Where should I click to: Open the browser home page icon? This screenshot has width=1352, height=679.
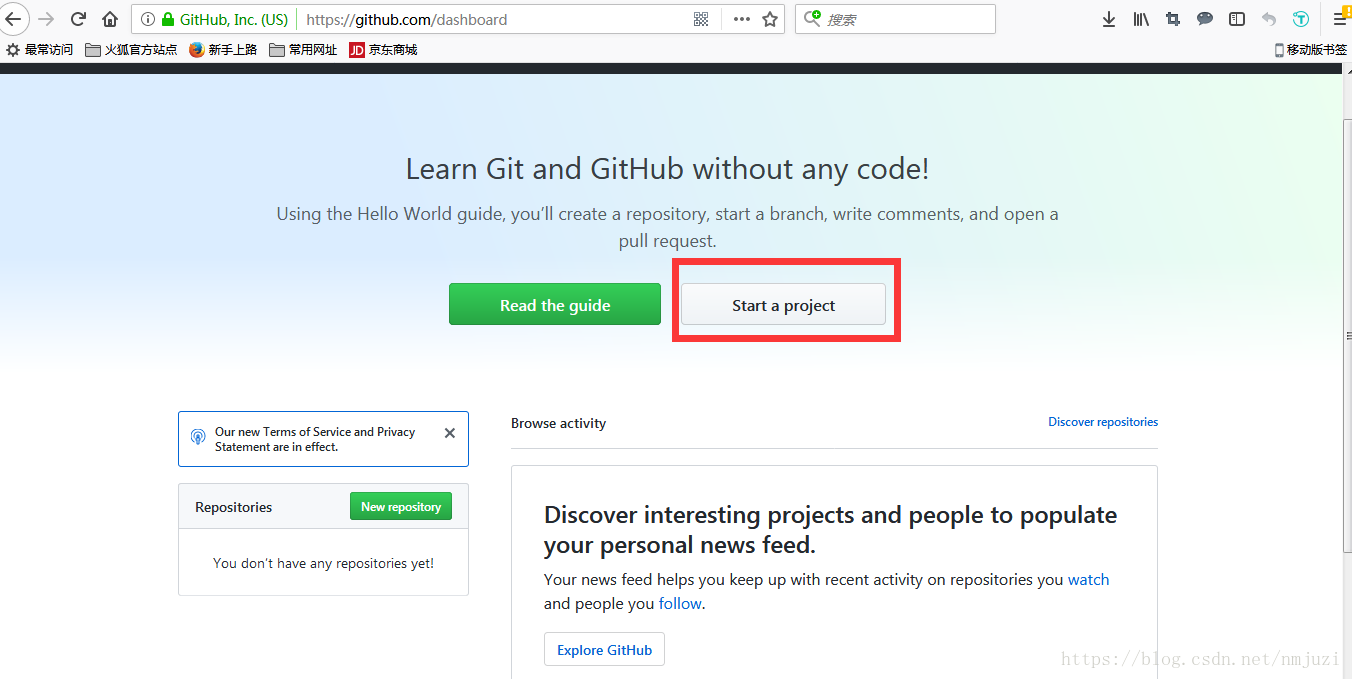pos(110,19)
